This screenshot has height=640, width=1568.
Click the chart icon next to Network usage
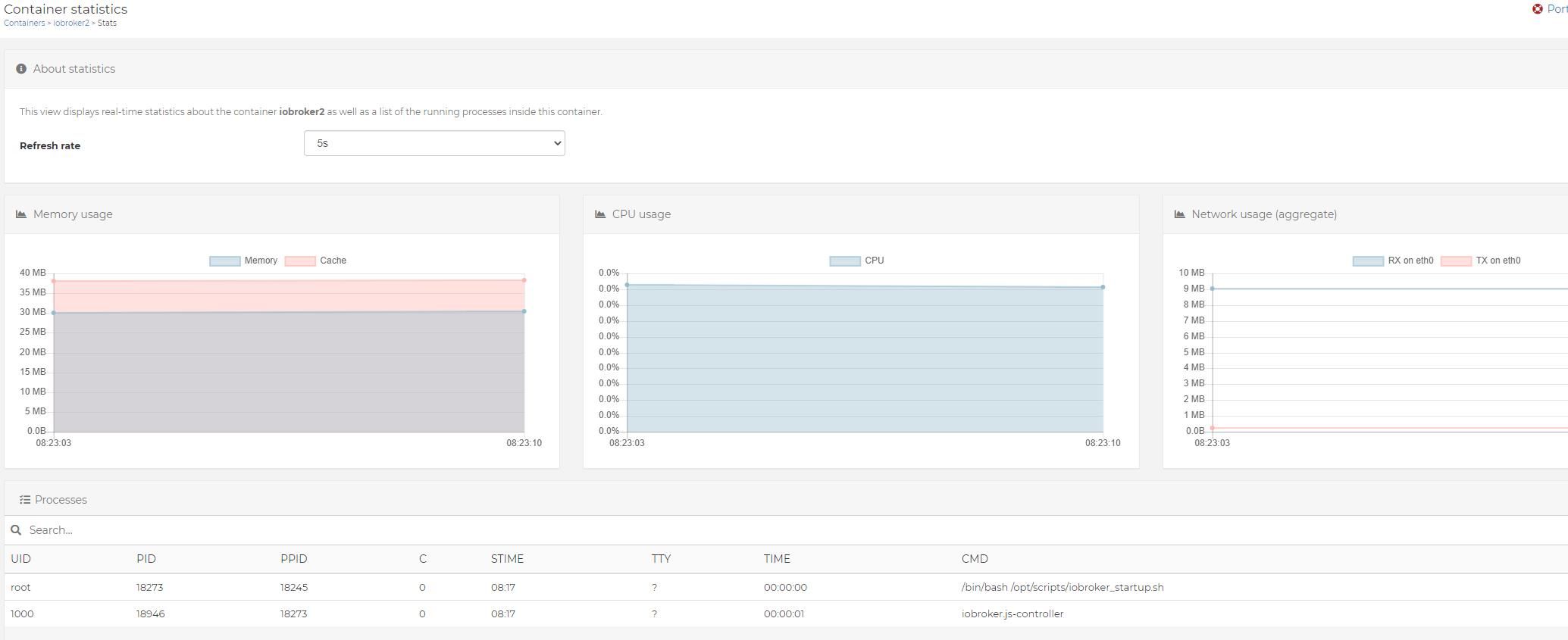click(x=1179, y=214)
